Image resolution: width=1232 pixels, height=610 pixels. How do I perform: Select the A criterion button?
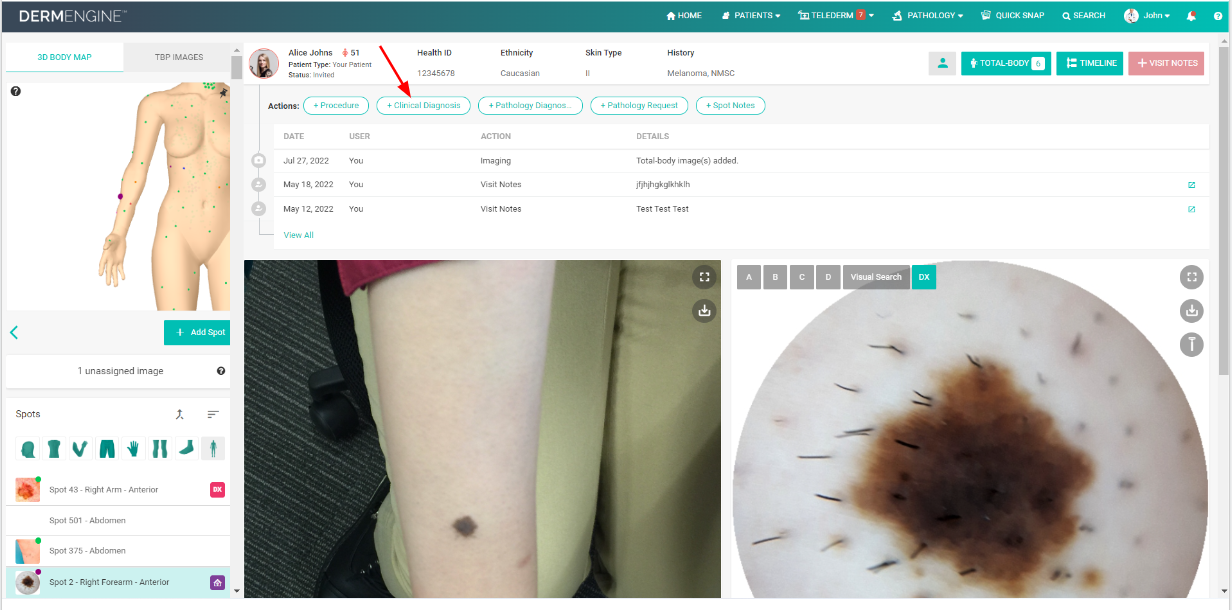tap(749, 277)
